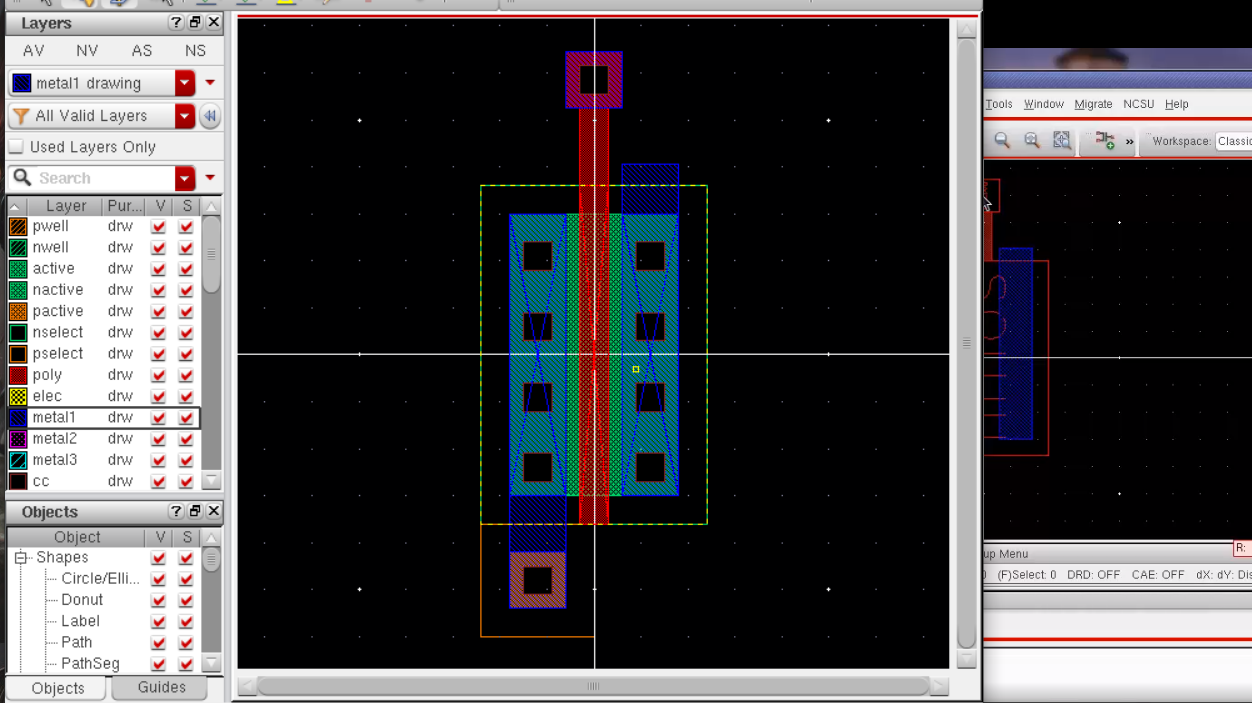Screen dimensions: 1252x703
Task: Open the All Valid Layers filter dropdown
Action: (185, 116)
